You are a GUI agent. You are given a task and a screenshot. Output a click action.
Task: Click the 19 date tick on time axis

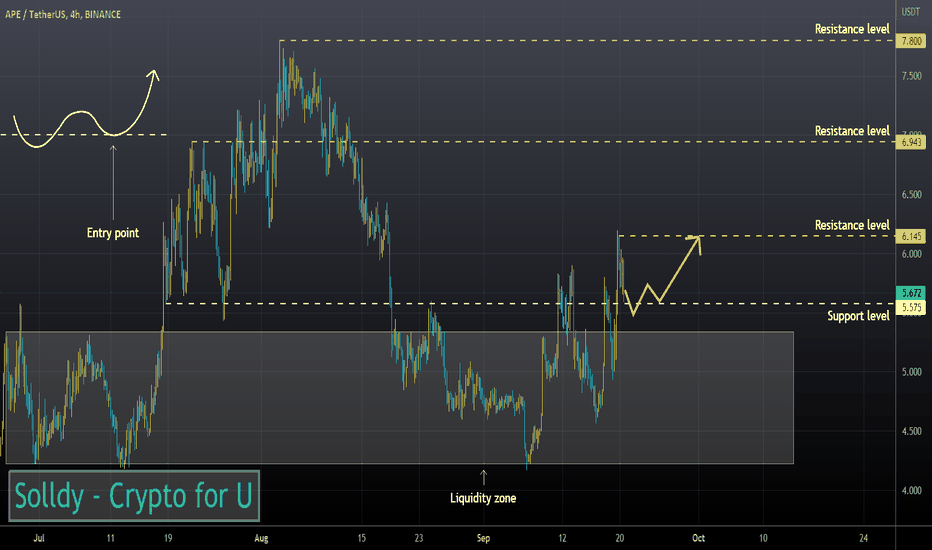tap(168, 538)
